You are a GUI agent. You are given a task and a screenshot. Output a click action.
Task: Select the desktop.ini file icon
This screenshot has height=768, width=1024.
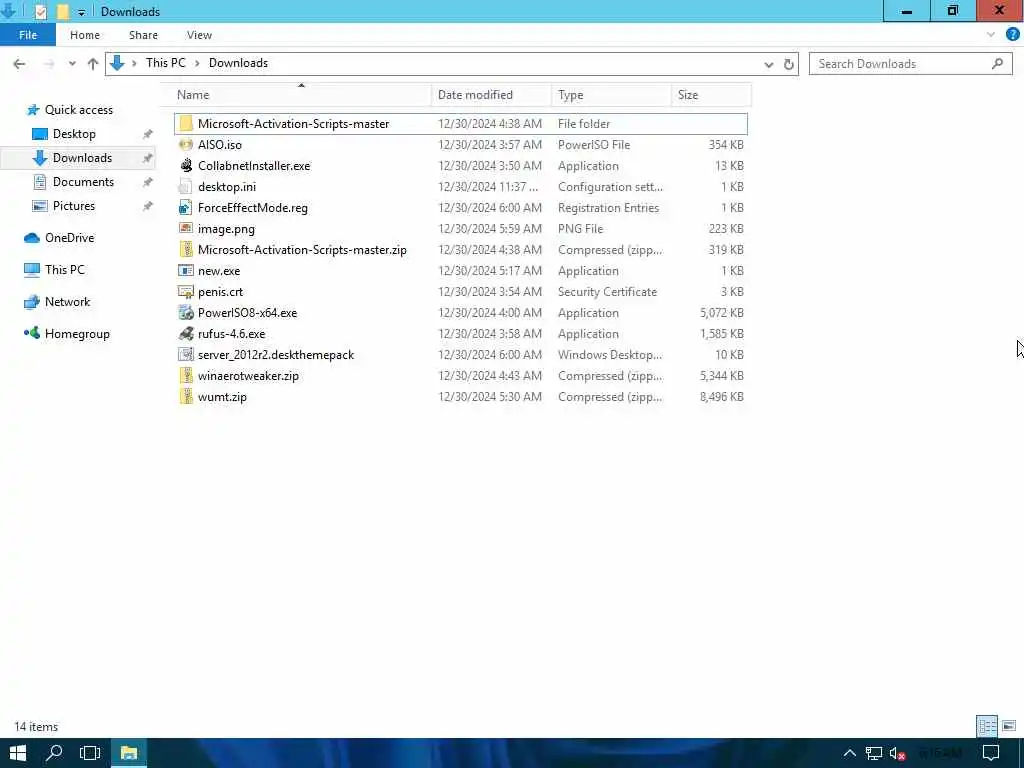tap(186, 187)
